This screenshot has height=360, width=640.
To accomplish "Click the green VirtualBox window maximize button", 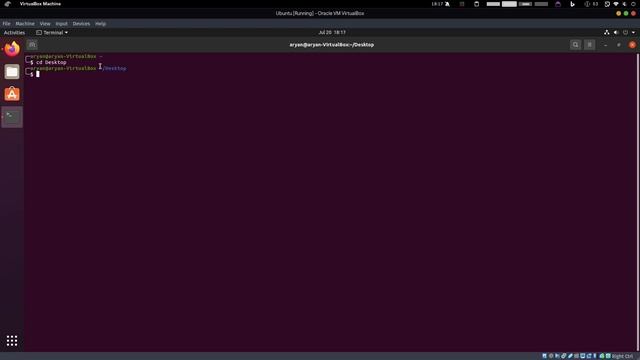I will click(626, 13).
